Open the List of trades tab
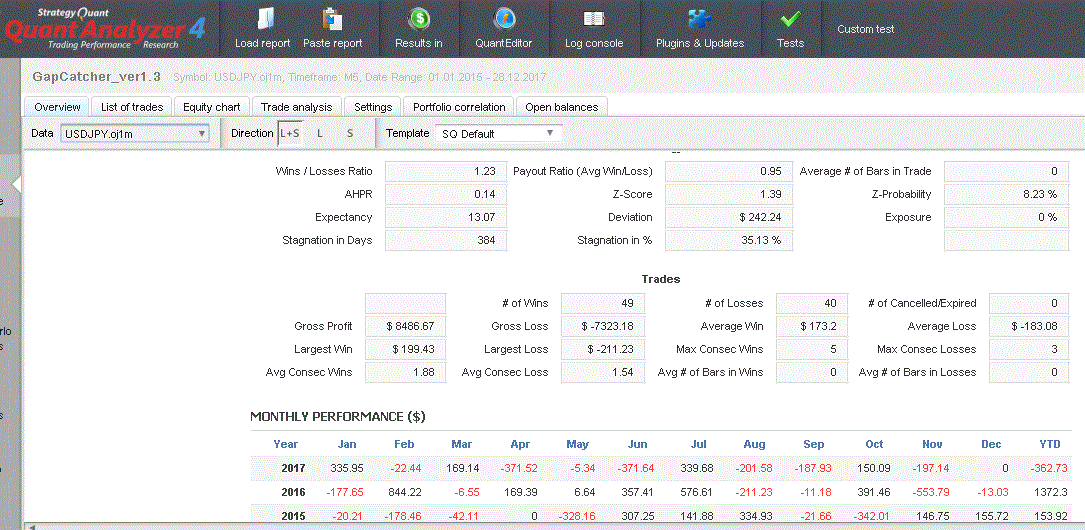1085x530 pixels. click(131, 107)
